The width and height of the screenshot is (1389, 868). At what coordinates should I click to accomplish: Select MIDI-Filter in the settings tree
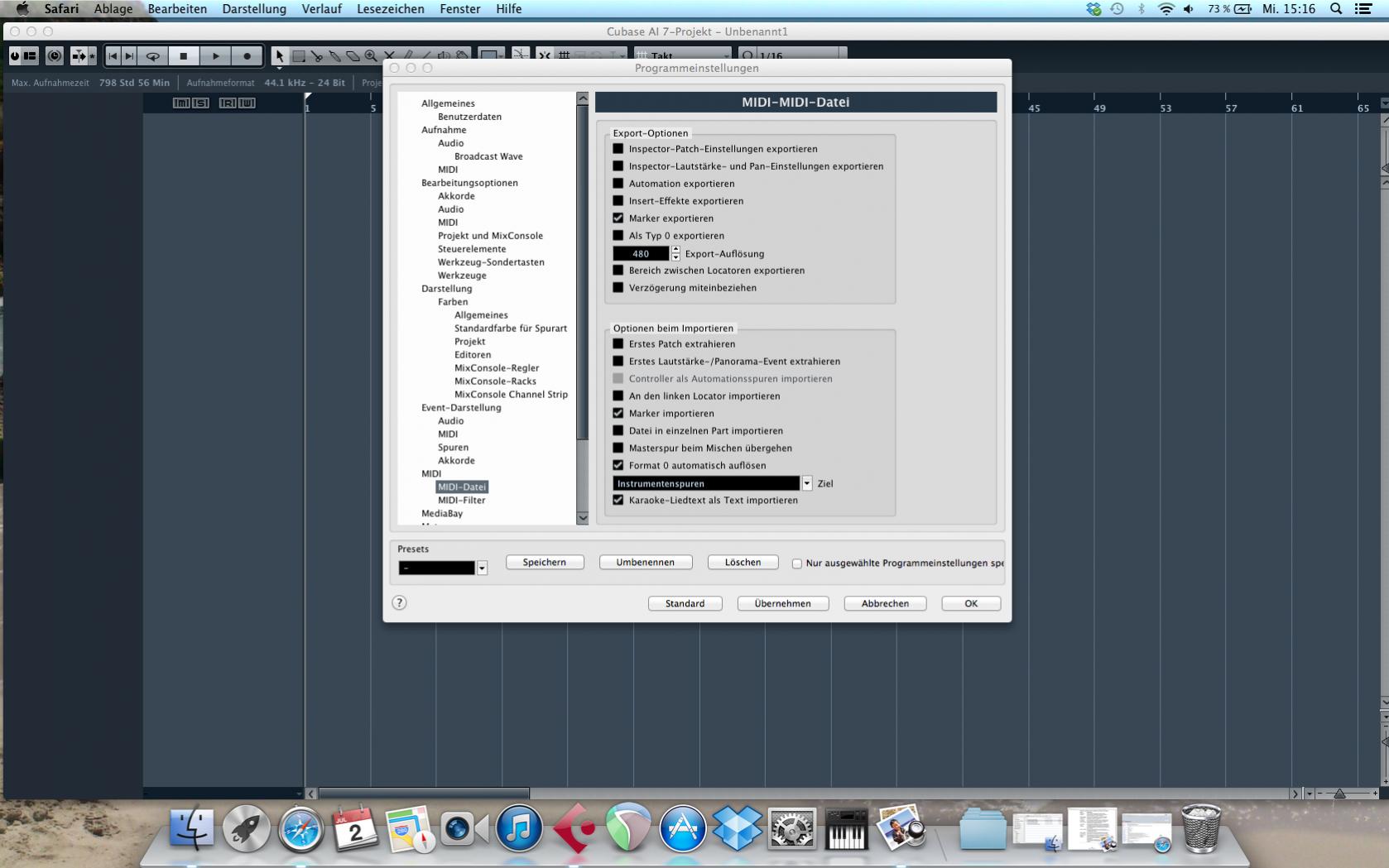click(462, 501)
